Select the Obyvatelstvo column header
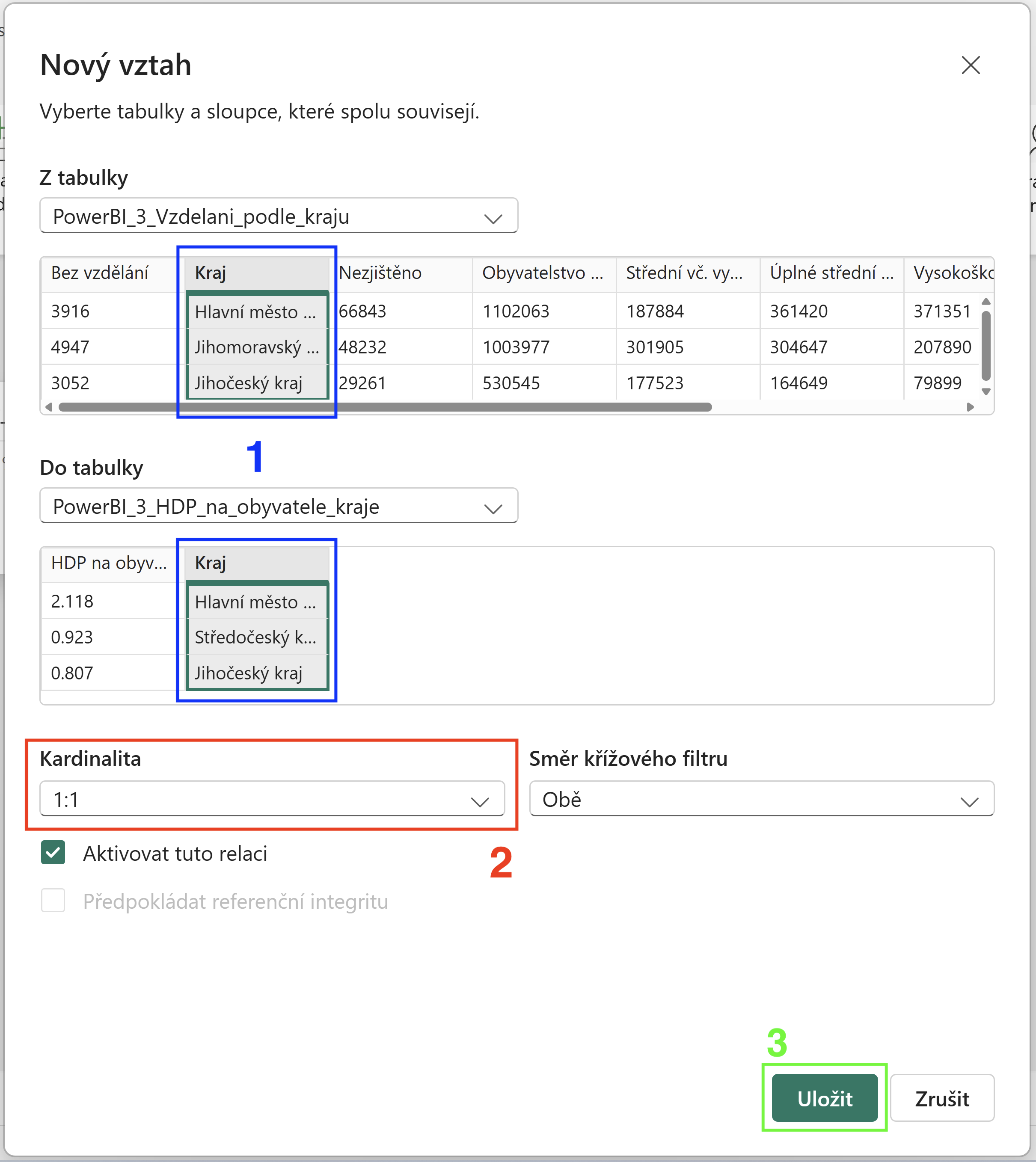The width and height of the screenshot is (1036, 1162). (544, 274)
